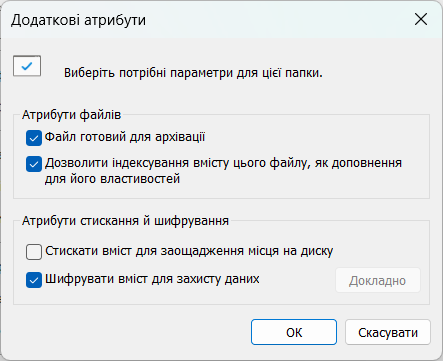Click the 'для його властивостей' second label line
Screen dimensions: 443x361
pyautogui.click(x=112, y=179)
